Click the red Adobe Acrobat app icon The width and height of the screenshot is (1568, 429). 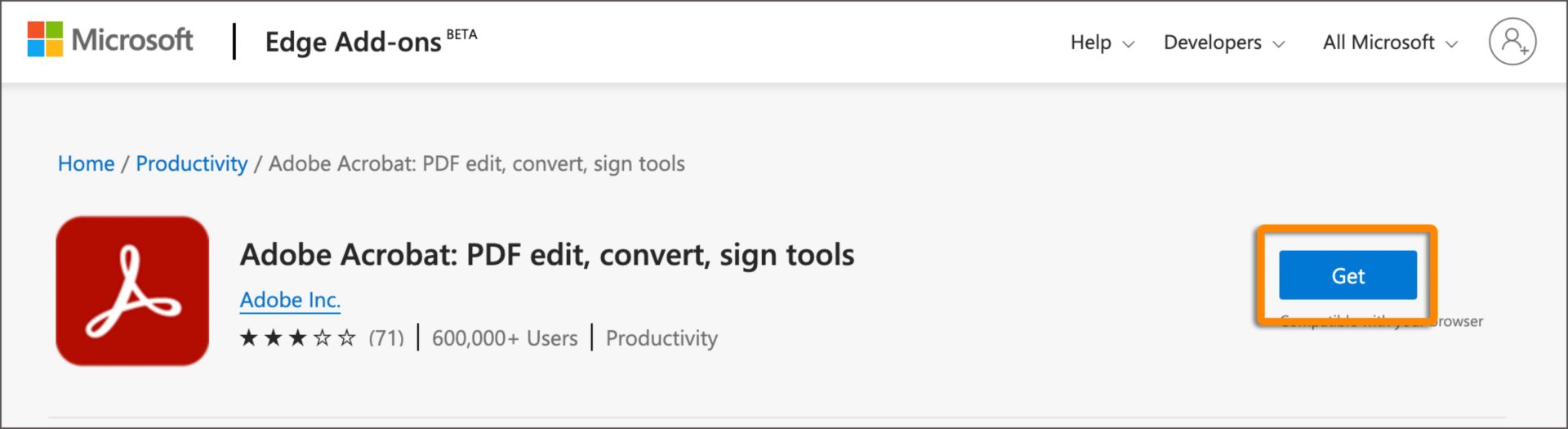tap(132, 291)
